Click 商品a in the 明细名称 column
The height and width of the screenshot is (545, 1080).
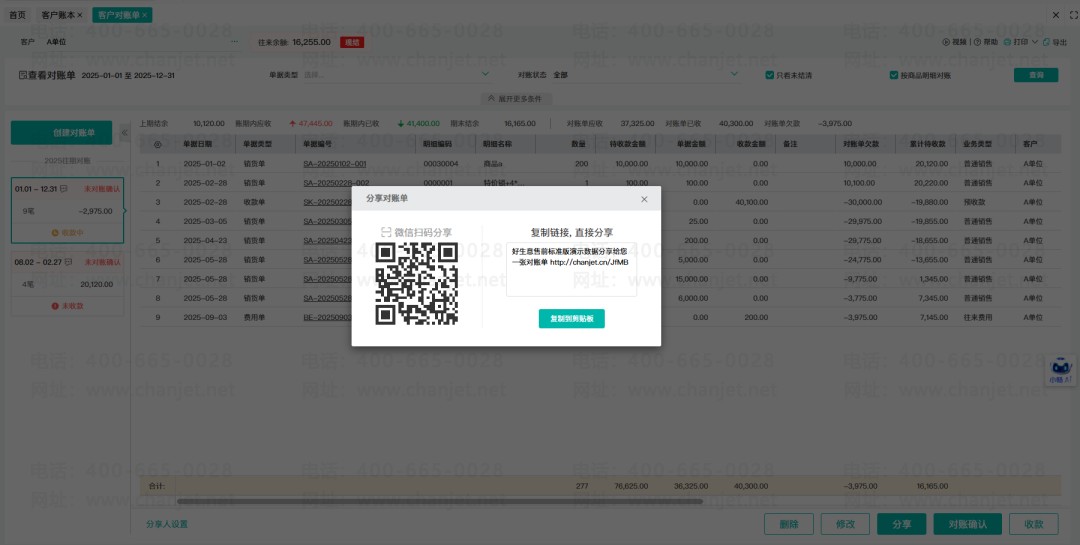[493, 164]
